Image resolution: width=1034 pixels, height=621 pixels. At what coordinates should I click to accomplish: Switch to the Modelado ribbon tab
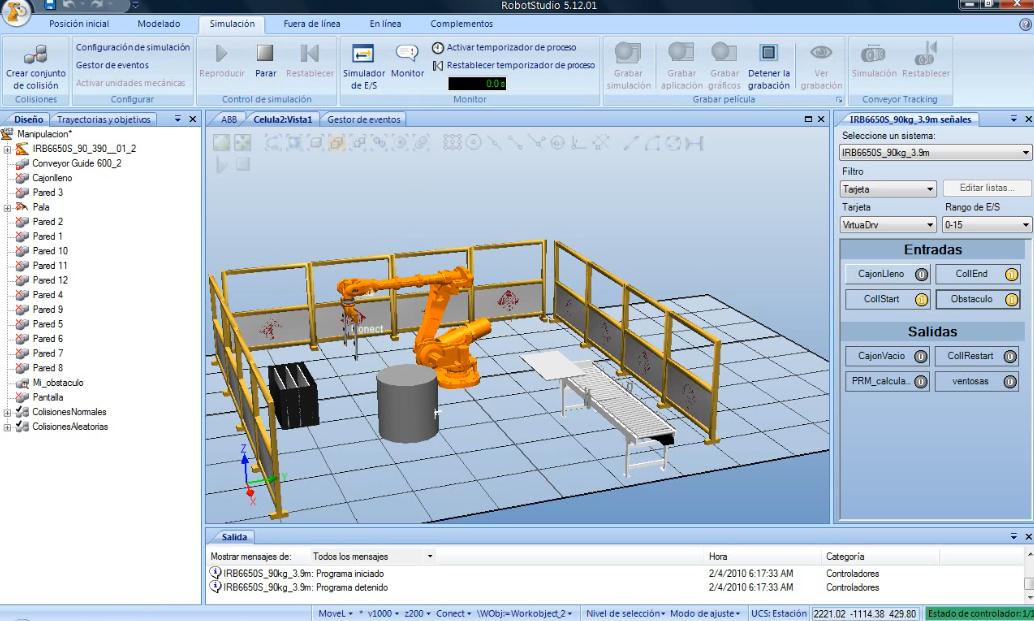(x=159, y=23)
